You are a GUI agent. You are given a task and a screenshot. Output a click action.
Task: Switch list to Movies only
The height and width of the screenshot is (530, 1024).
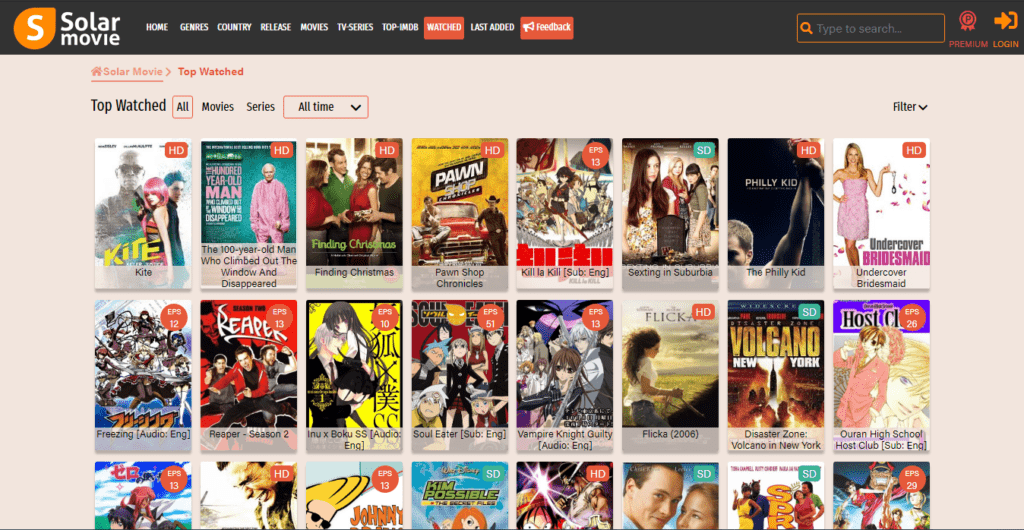(x=217, y=107)
